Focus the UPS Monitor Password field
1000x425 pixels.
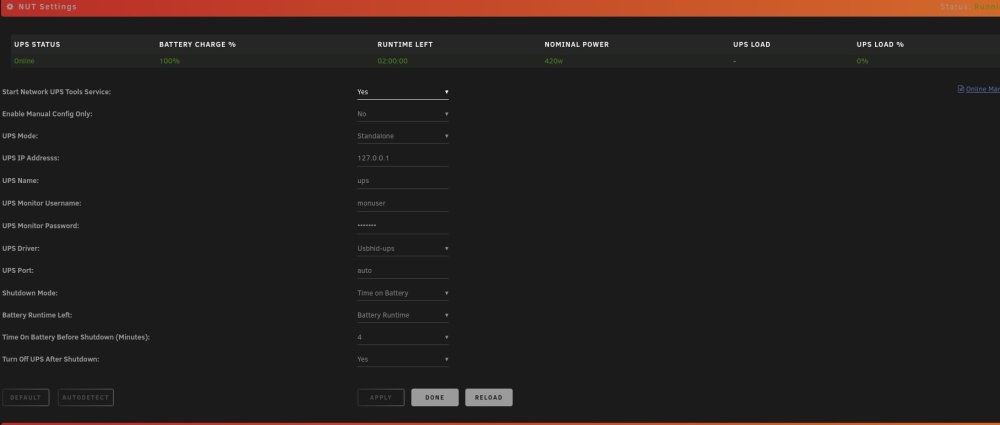tap(402, 226)
